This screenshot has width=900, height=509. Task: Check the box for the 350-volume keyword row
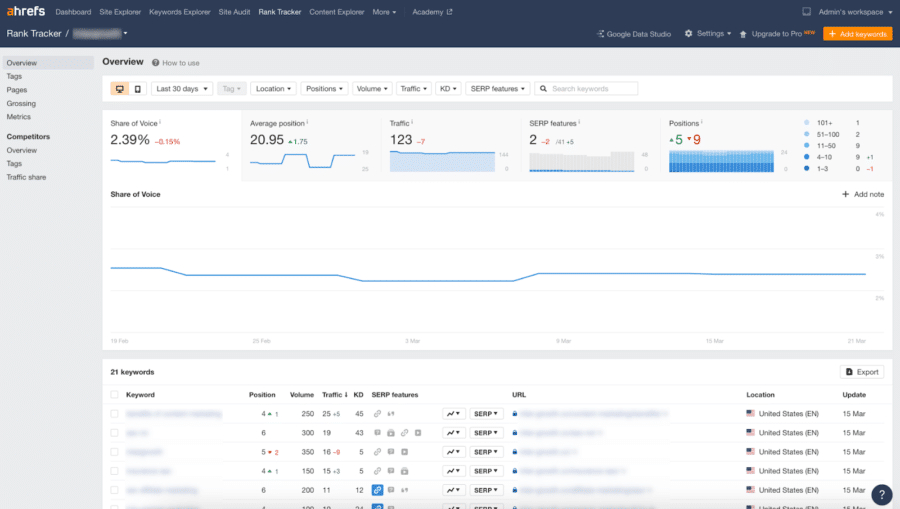click(x=114, y=452)
